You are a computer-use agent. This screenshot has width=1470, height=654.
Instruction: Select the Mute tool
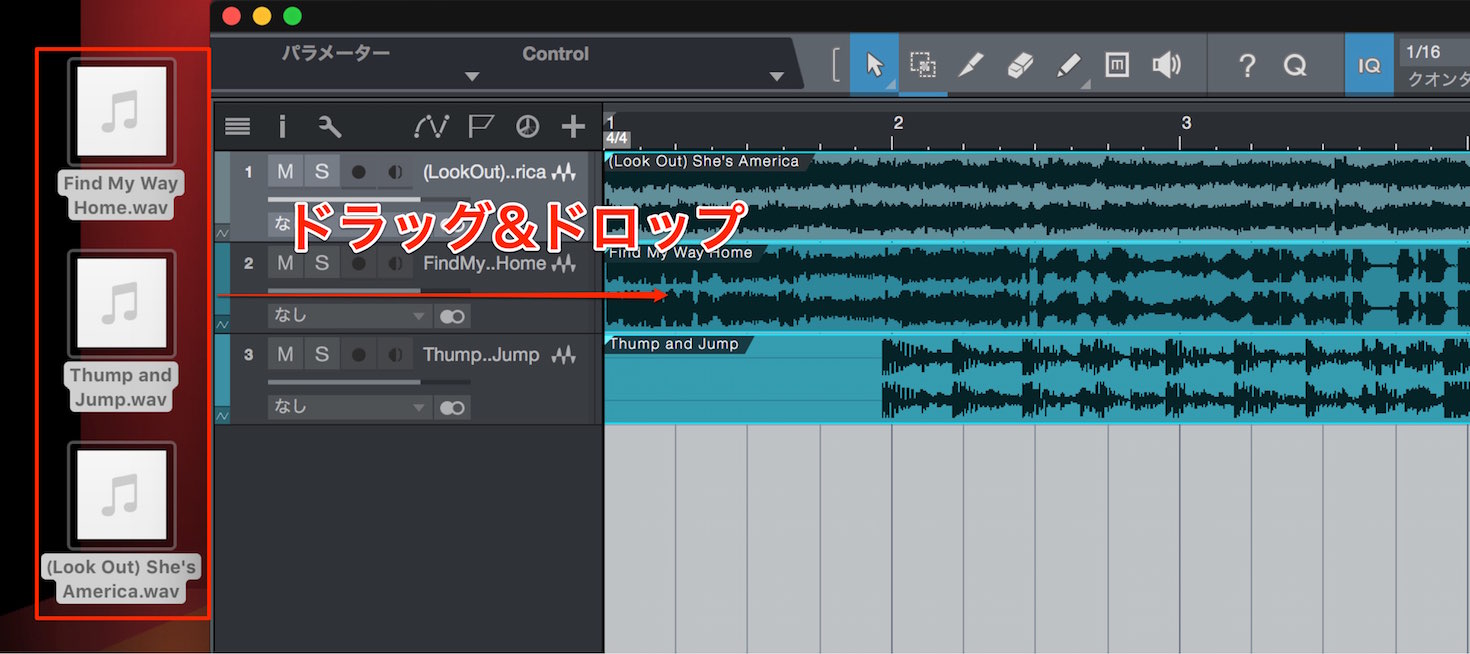[x=1117, y=65]
